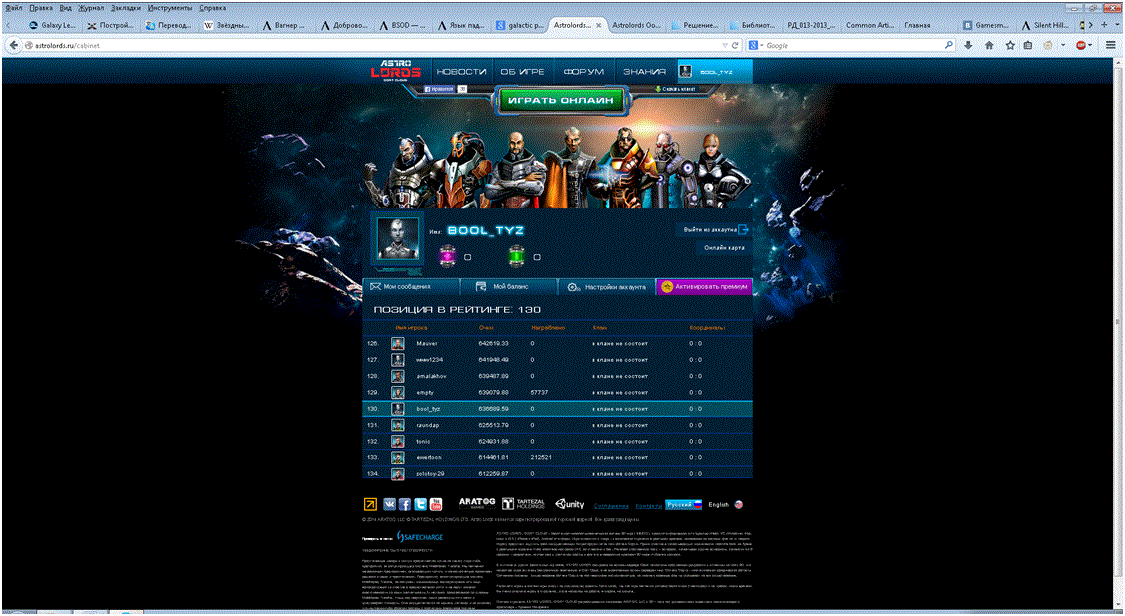Open the Новости navigation tab

462,72
